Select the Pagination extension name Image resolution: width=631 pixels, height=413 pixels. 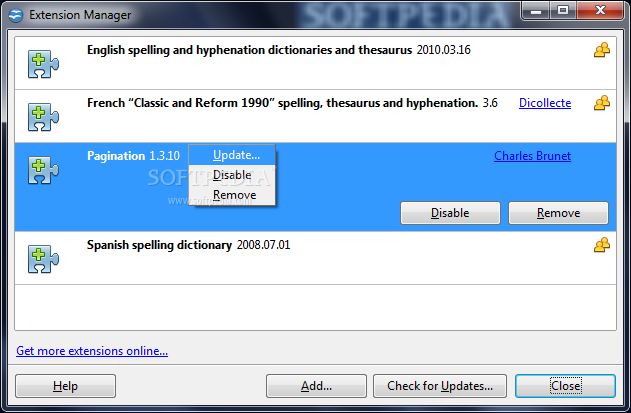116,156
